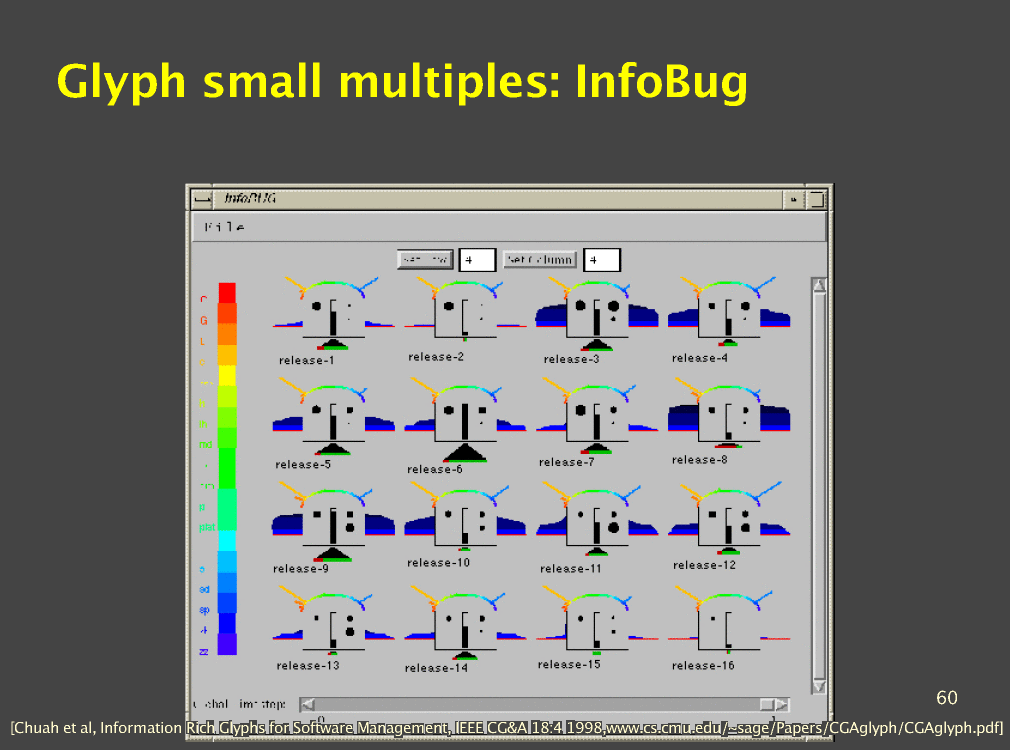Click the vertical scrollbar track
1010x750 pixels.
tap(819, 486)
